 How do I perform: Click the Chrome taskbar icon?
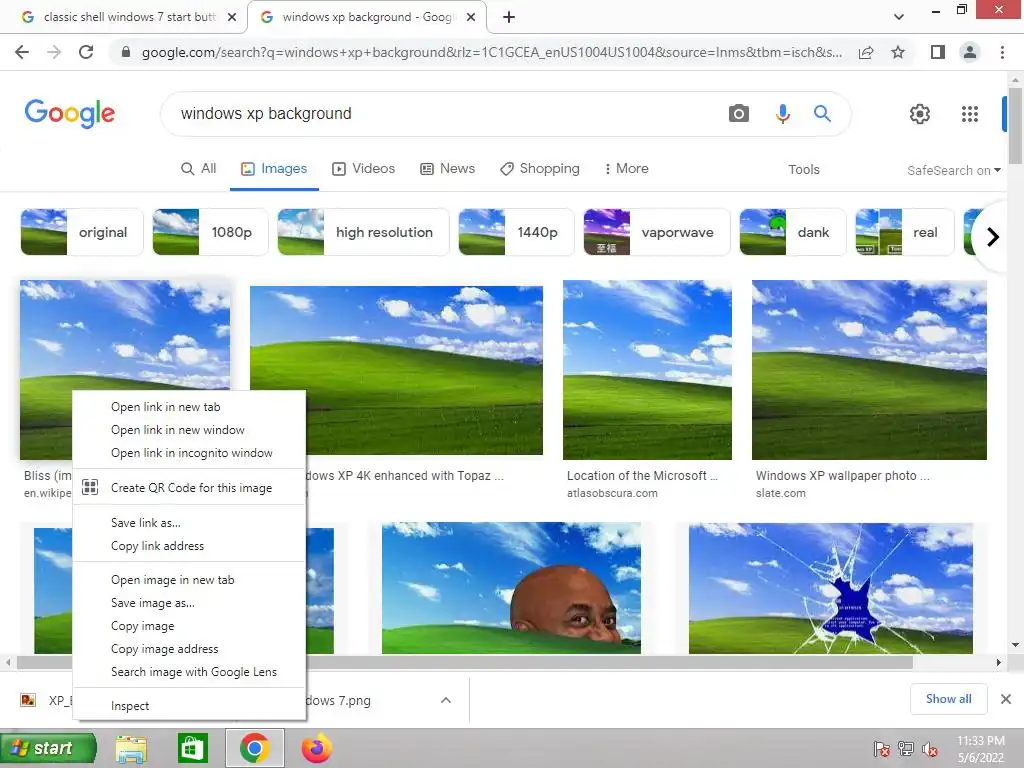pos(255,748)
